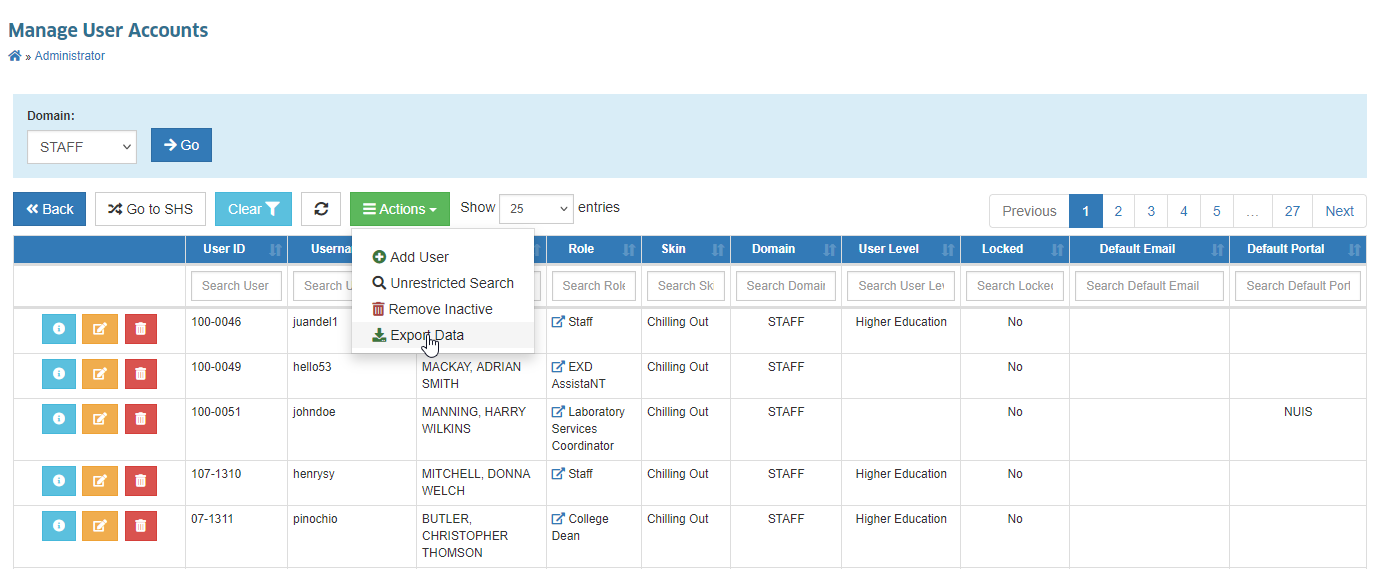Go to page 5

(1217, 211)
